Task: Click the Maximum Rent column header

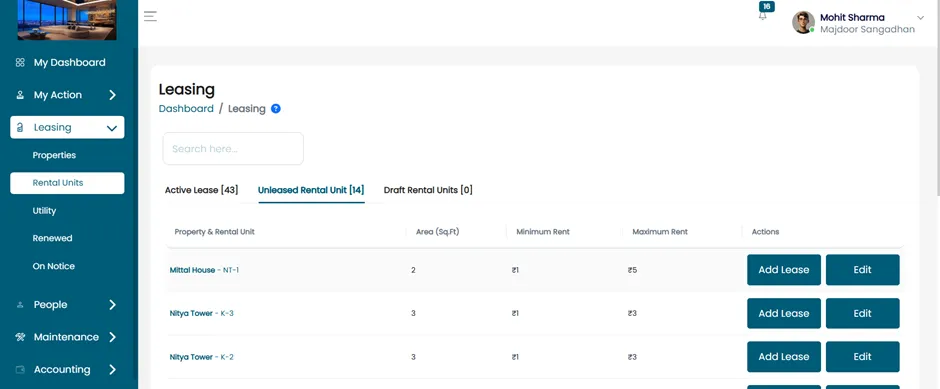Action: pyautogui.click(x=660, y=231)
